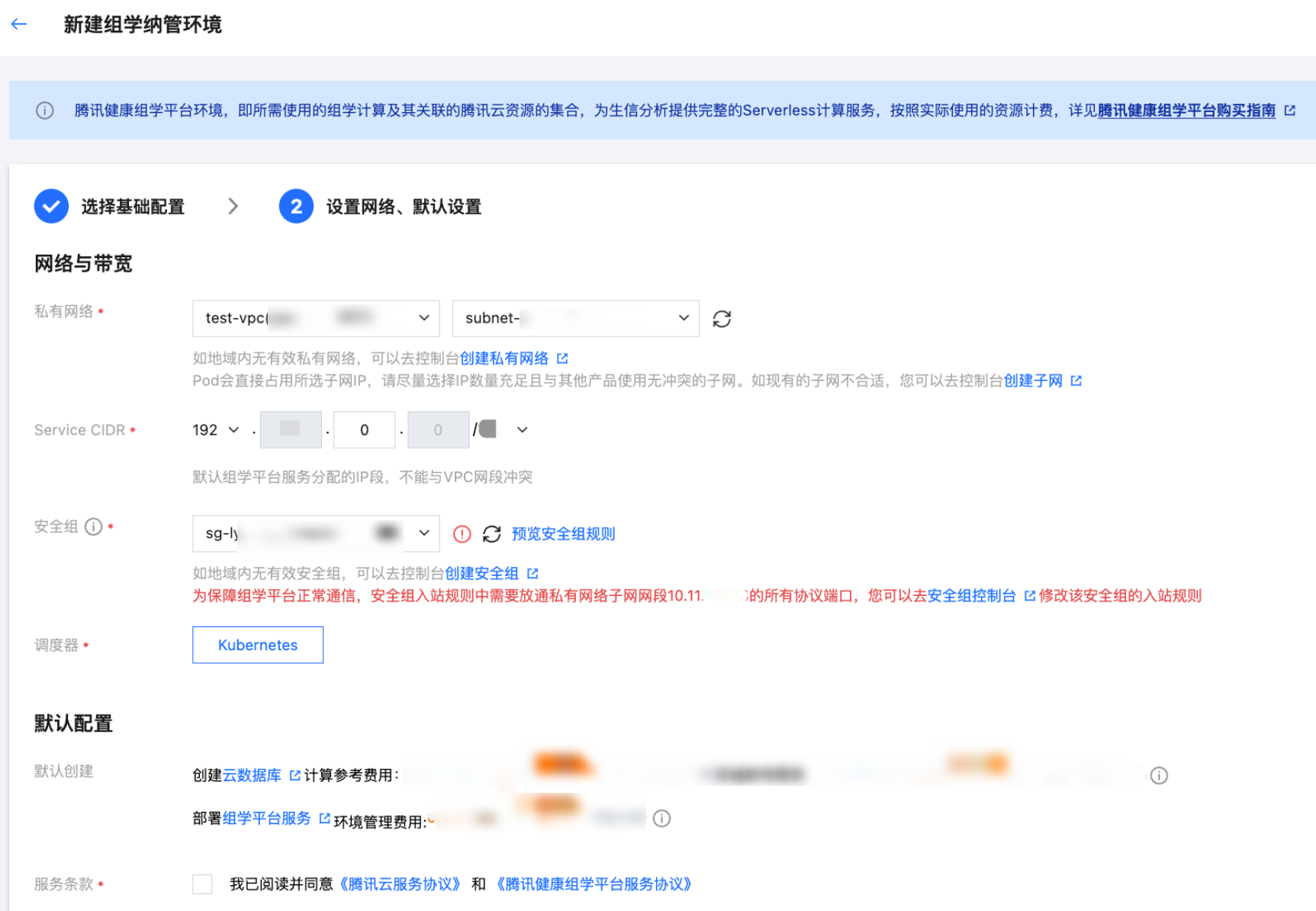Open external icon after 创建私有网络
Screen dimensions: 1316x911
(x=562, y=359)
